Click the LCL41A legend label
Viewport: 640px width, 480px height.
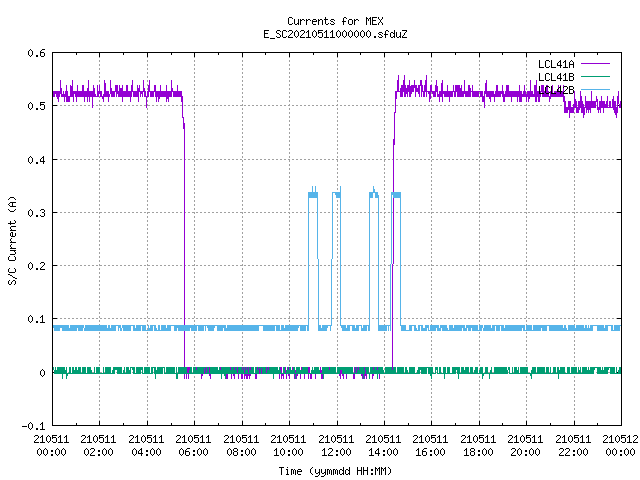[x=556, y=64]
